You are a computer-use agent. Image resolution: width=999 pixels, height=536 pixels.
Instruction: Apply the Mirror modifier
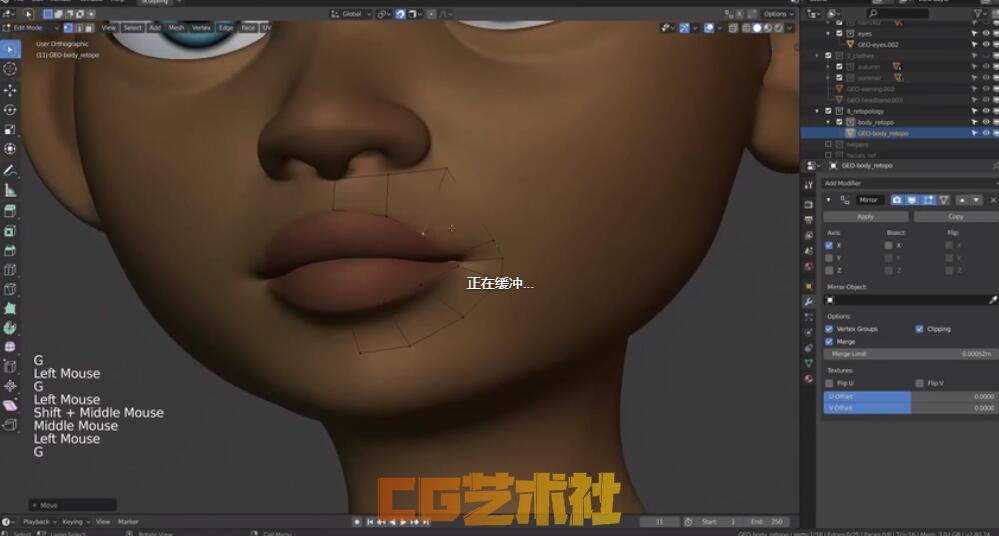tap(866, 217)
